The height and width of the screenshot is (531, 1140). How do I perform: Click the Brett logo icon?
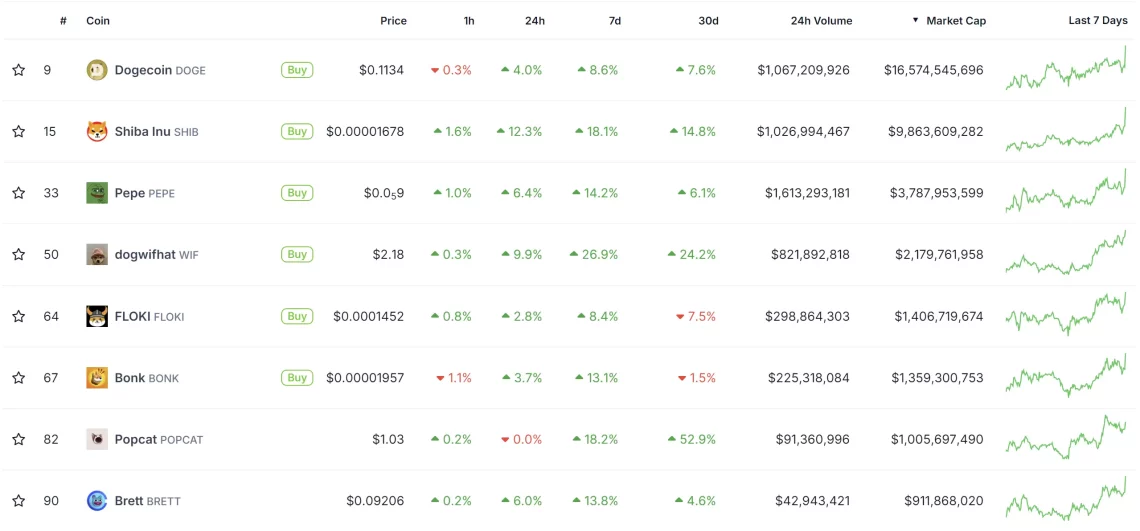(x=97, y=500)
